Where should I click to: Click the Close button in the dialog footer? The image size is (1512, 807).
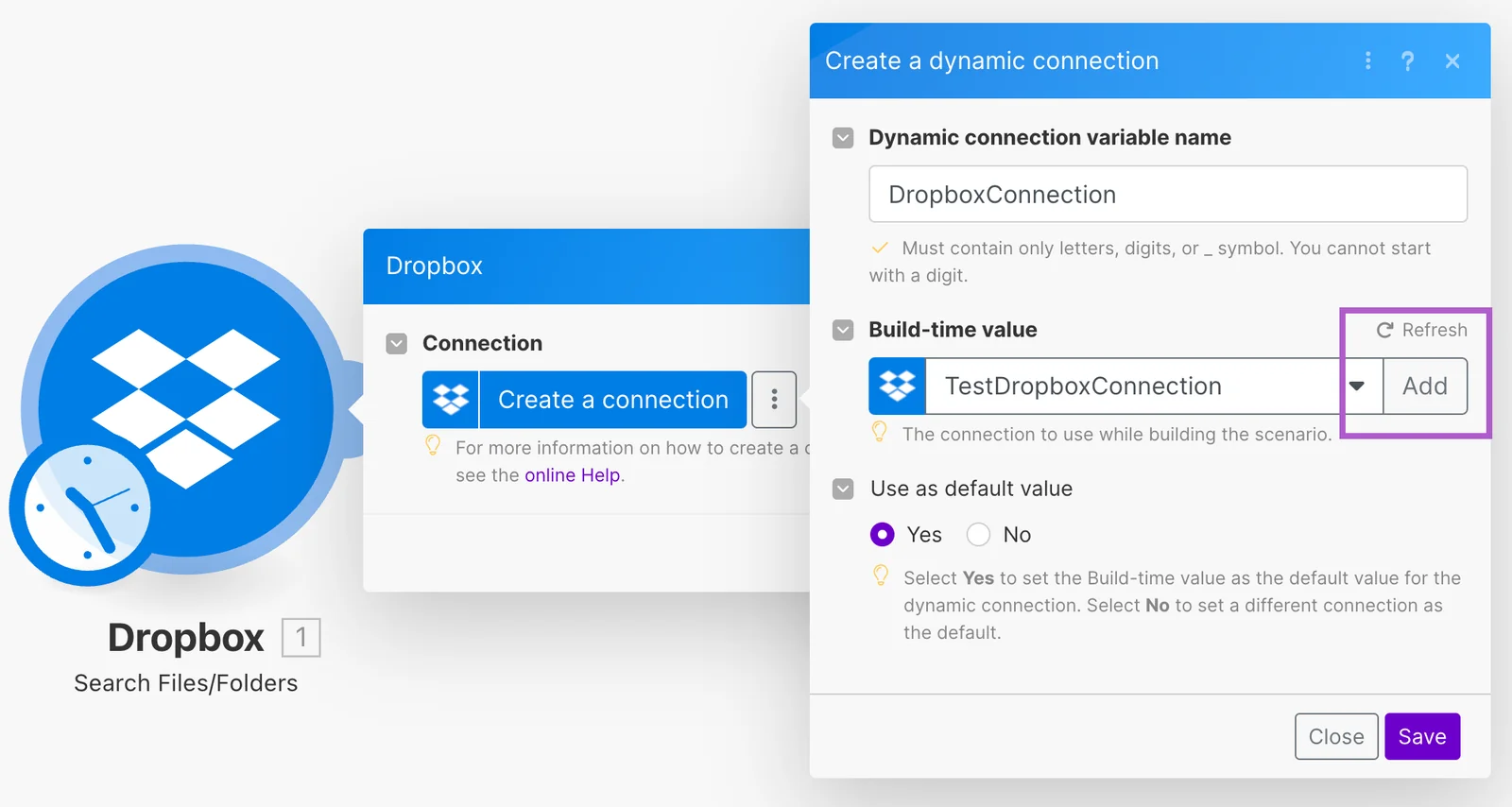1336,736
